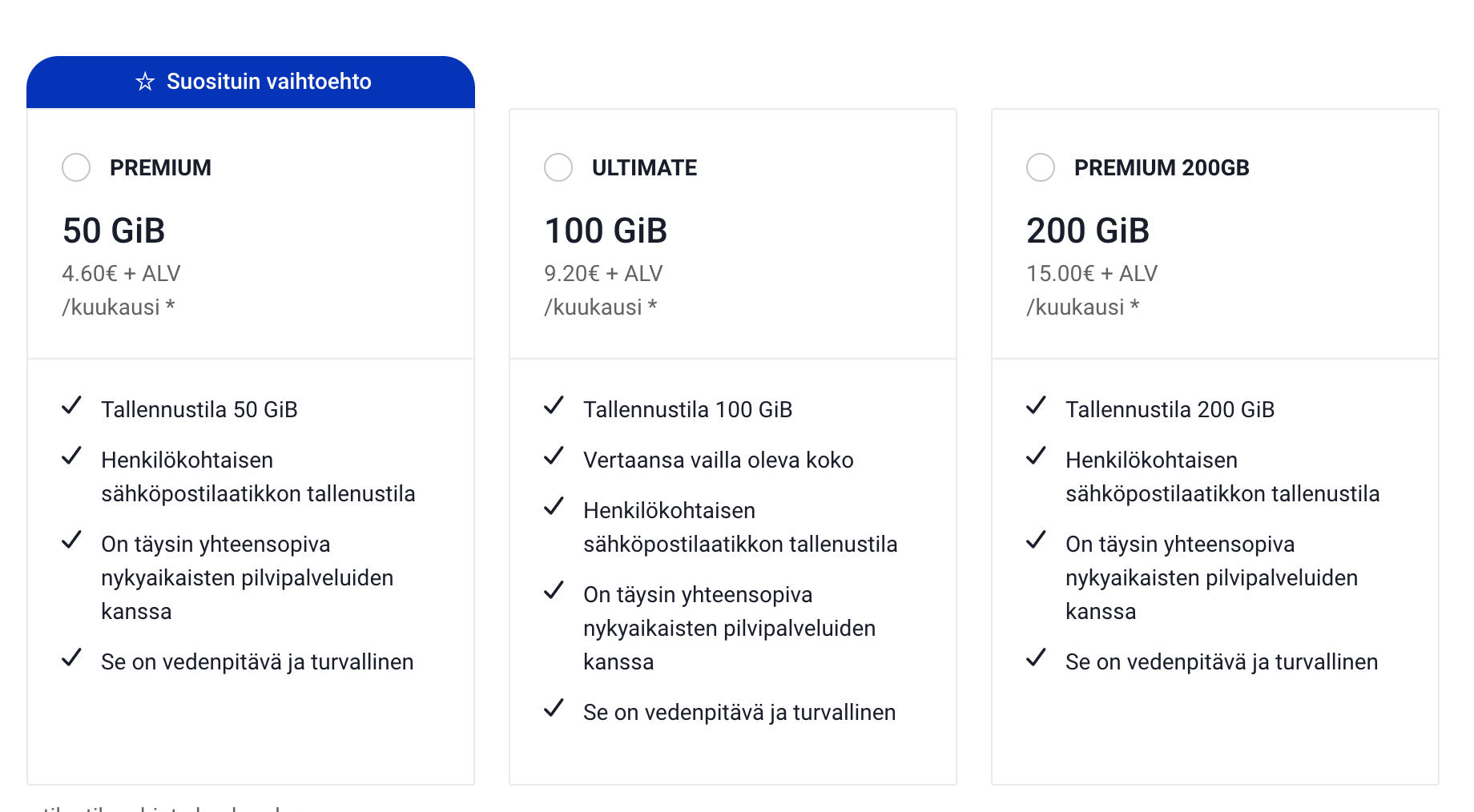
Task: Click the last checkmark in ULTIMATE card
Action: tap(554, 709)
